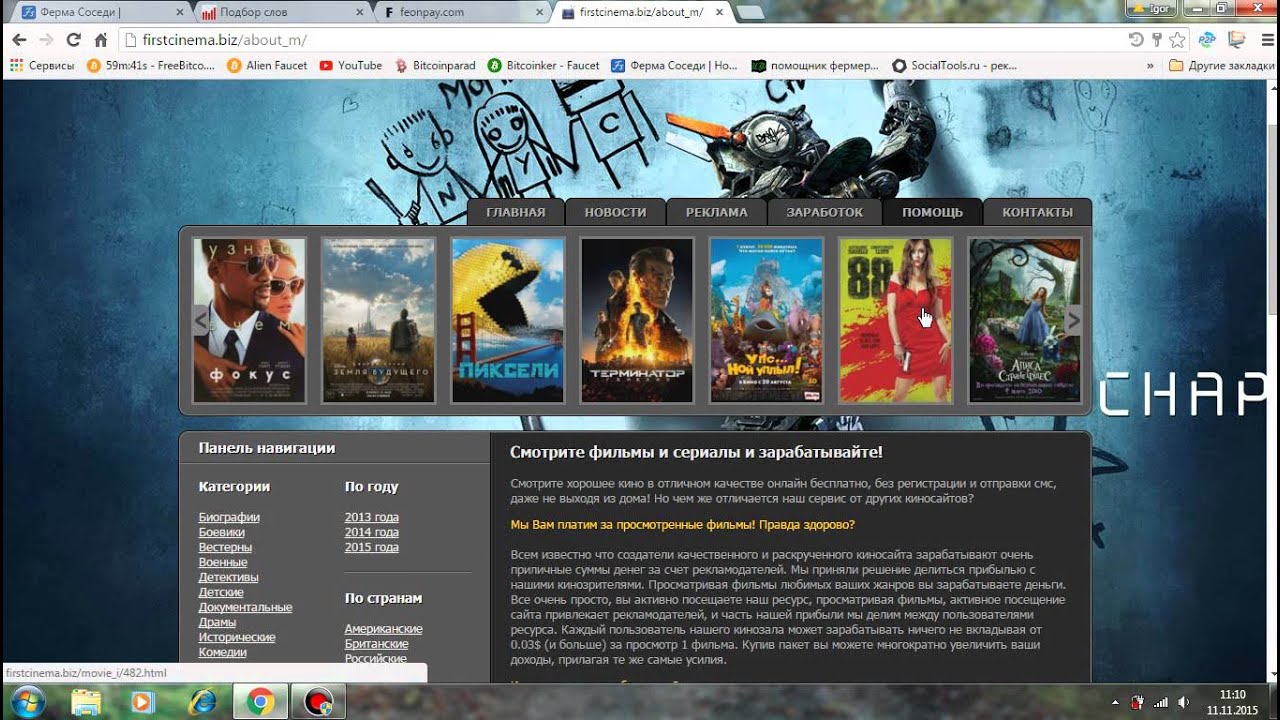Show hidden system tray icons
Image resolution: width=1280 pixels, height=720 pixels.
1115,702
